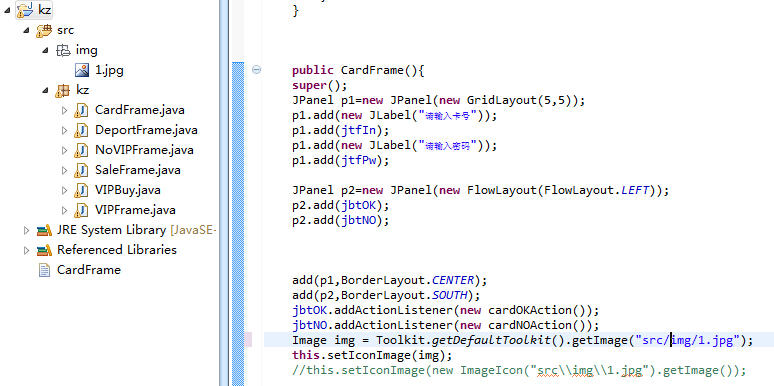Image resolution: width=774 pixels, height=386 pixels.
Task: Fold the CardFrame() constructor in editor
Action: click(256, 70)
